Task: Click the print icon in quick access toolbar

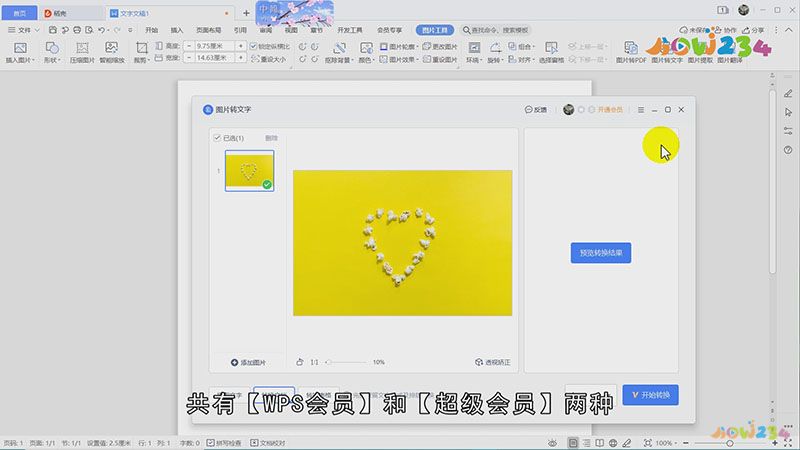Action: point(77,30)
